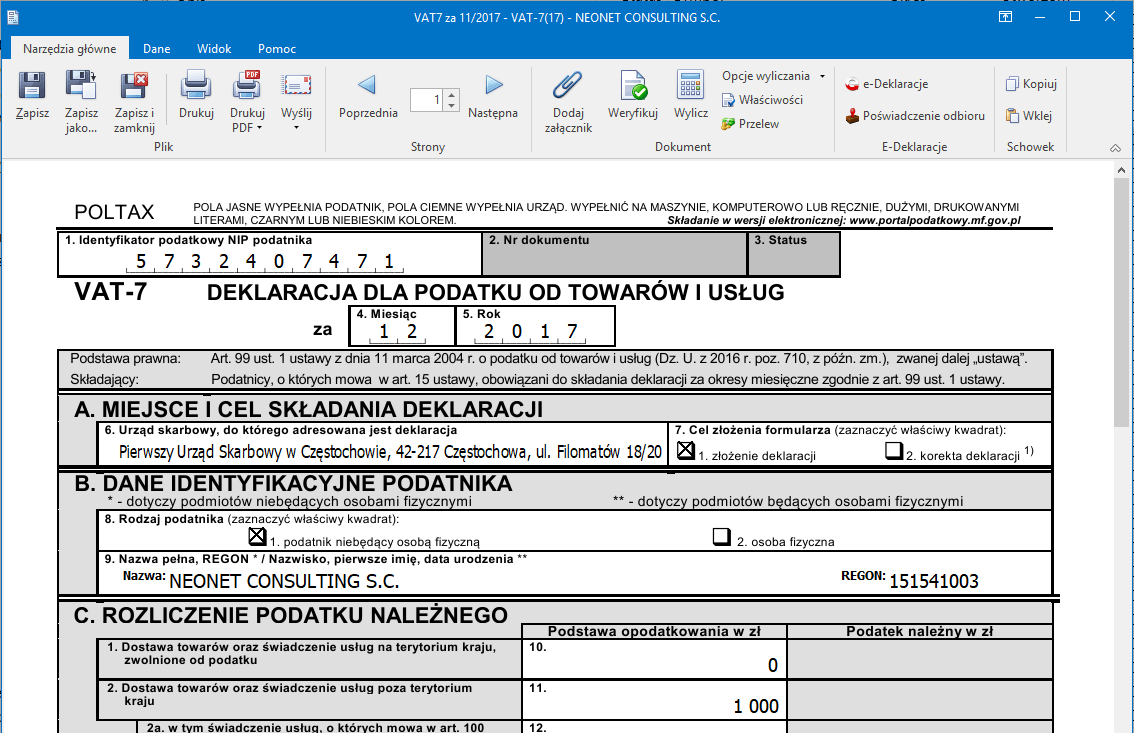Click the page number input field
This screenshot has height=733, width=1134.
click(x=427, y=100)
